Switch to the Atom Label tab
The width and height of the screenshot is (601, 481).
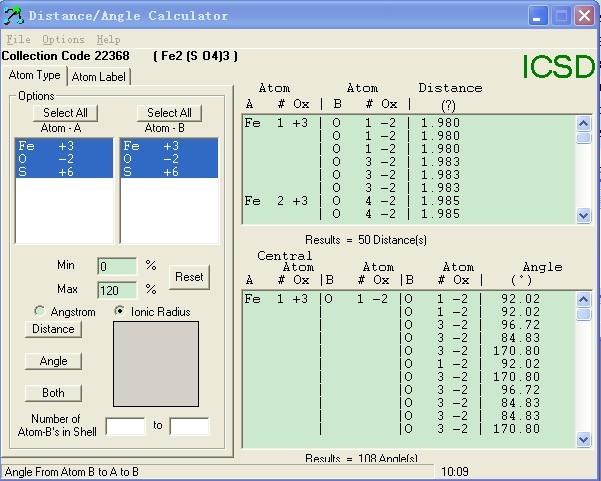99,77
